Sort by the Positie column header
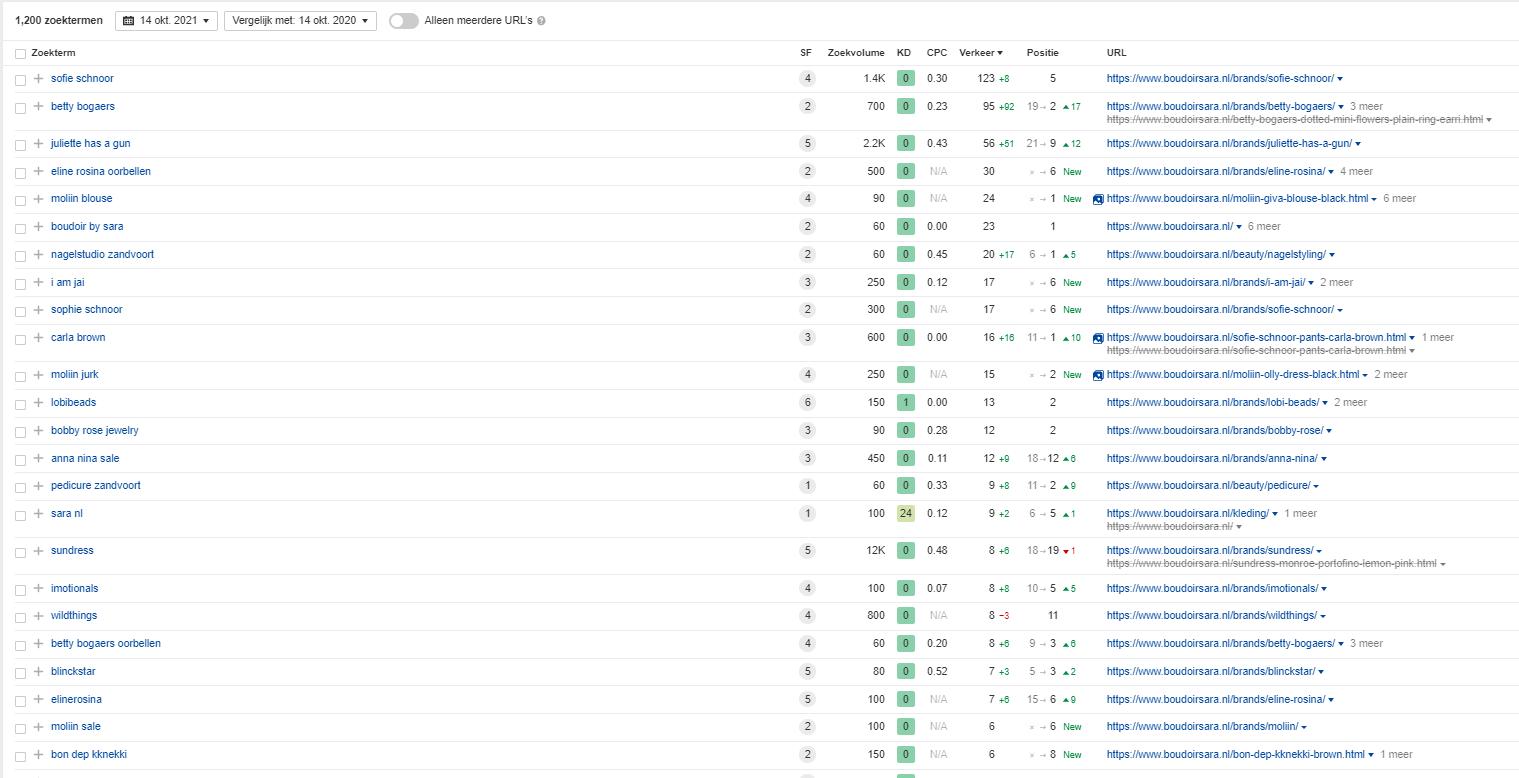1519x778 pixels. coord(1042,53)
